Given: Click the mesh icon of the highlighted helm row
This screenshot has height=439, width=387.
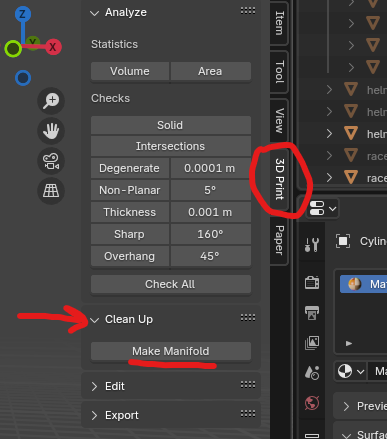Looking at the screenshot, I should click(x=351, y=133).
